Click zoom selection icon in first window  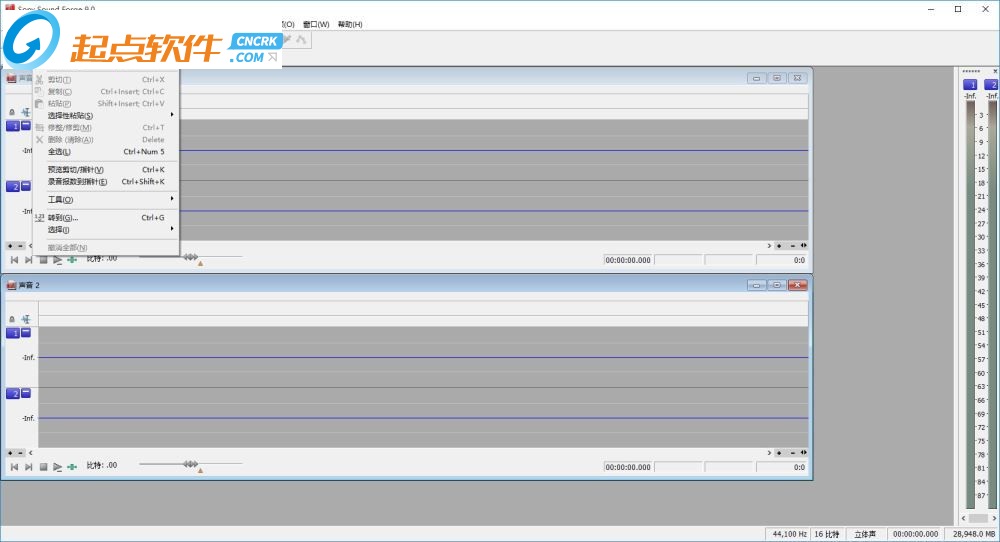click(804, 245)
